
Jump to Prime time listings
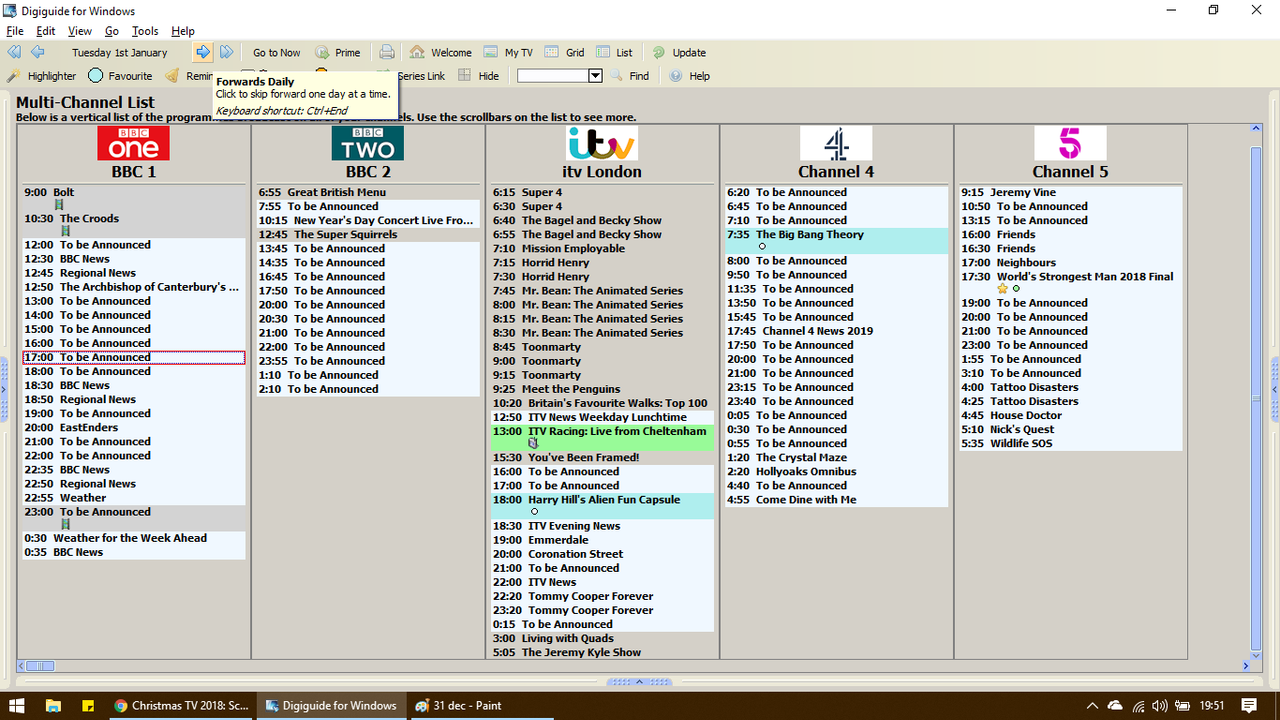pos(338,53)
